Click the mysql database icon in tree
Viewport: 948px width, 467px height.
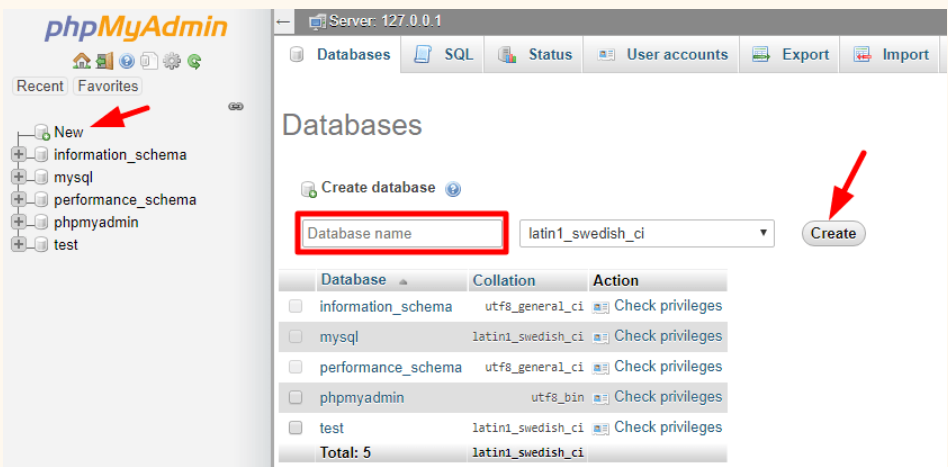41,177
